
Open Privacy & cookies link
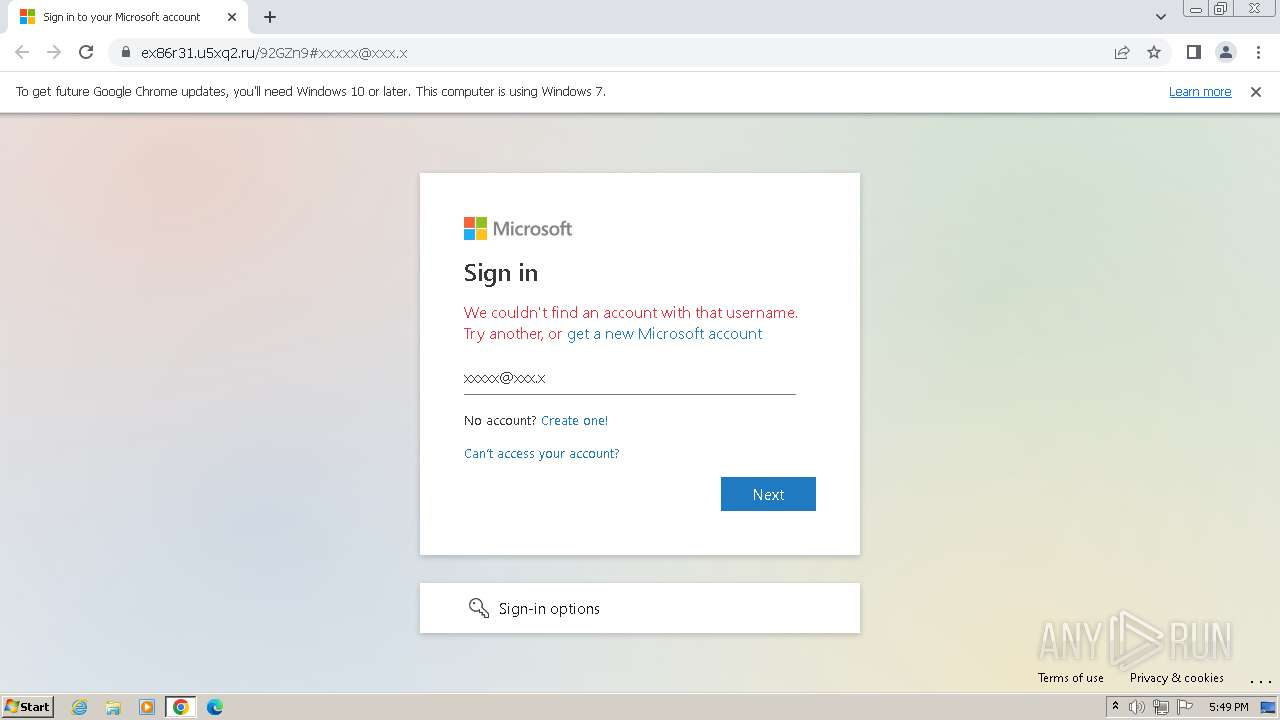pyautogui.click(x=1177, y=678)
